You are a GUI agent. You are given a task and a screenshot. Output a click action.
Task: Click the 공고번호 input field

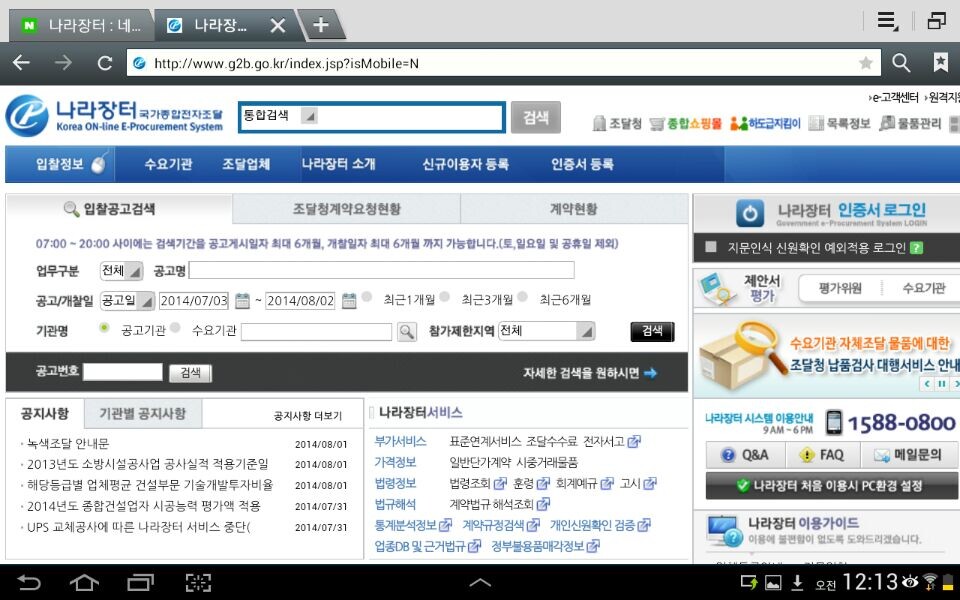120,372
